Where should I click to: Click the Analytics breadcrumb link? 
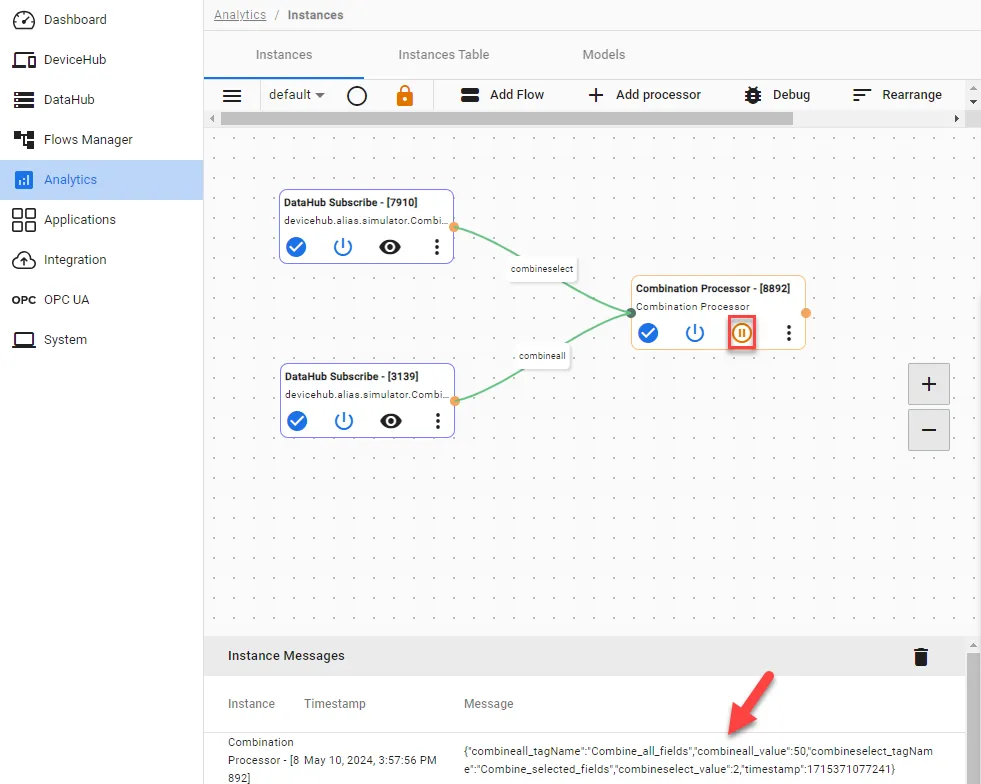click(240, 15)
